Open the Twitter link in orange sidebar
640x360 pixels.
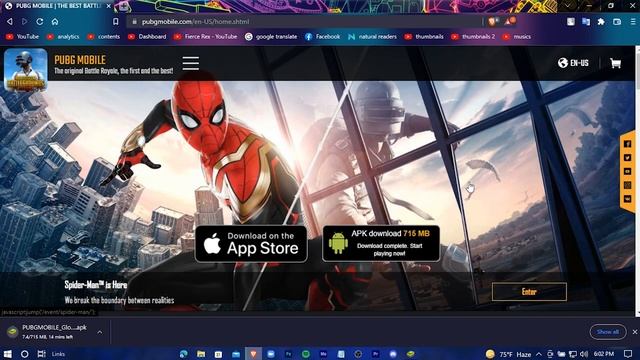[x=627, y=158]
